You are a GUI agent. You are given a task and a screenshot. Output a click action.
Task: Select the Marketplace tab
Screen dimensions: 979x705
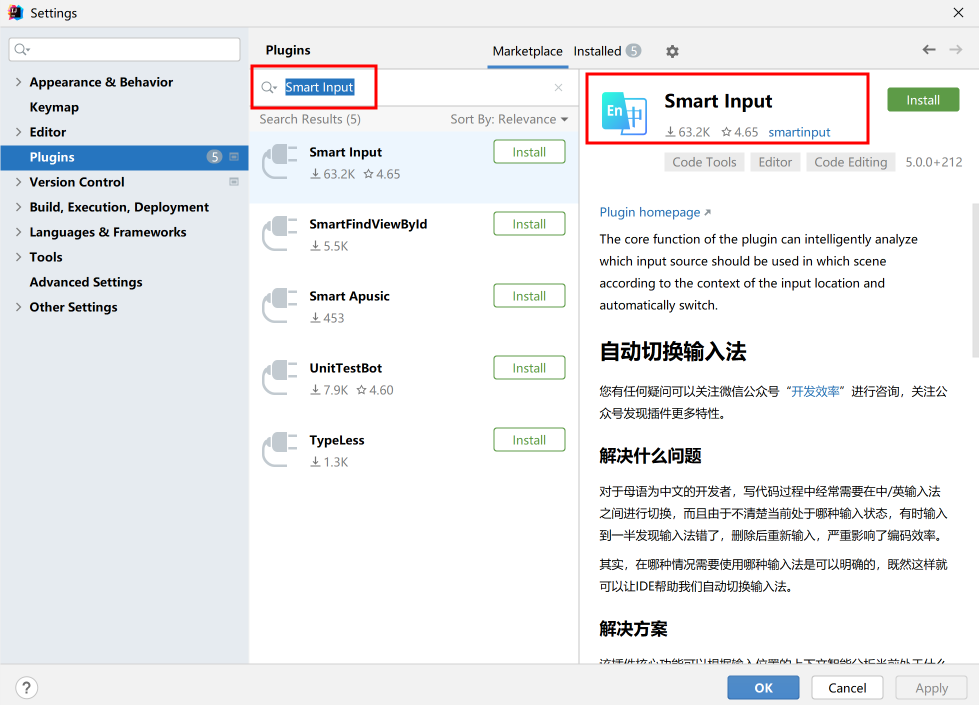(x=528, y=51)
